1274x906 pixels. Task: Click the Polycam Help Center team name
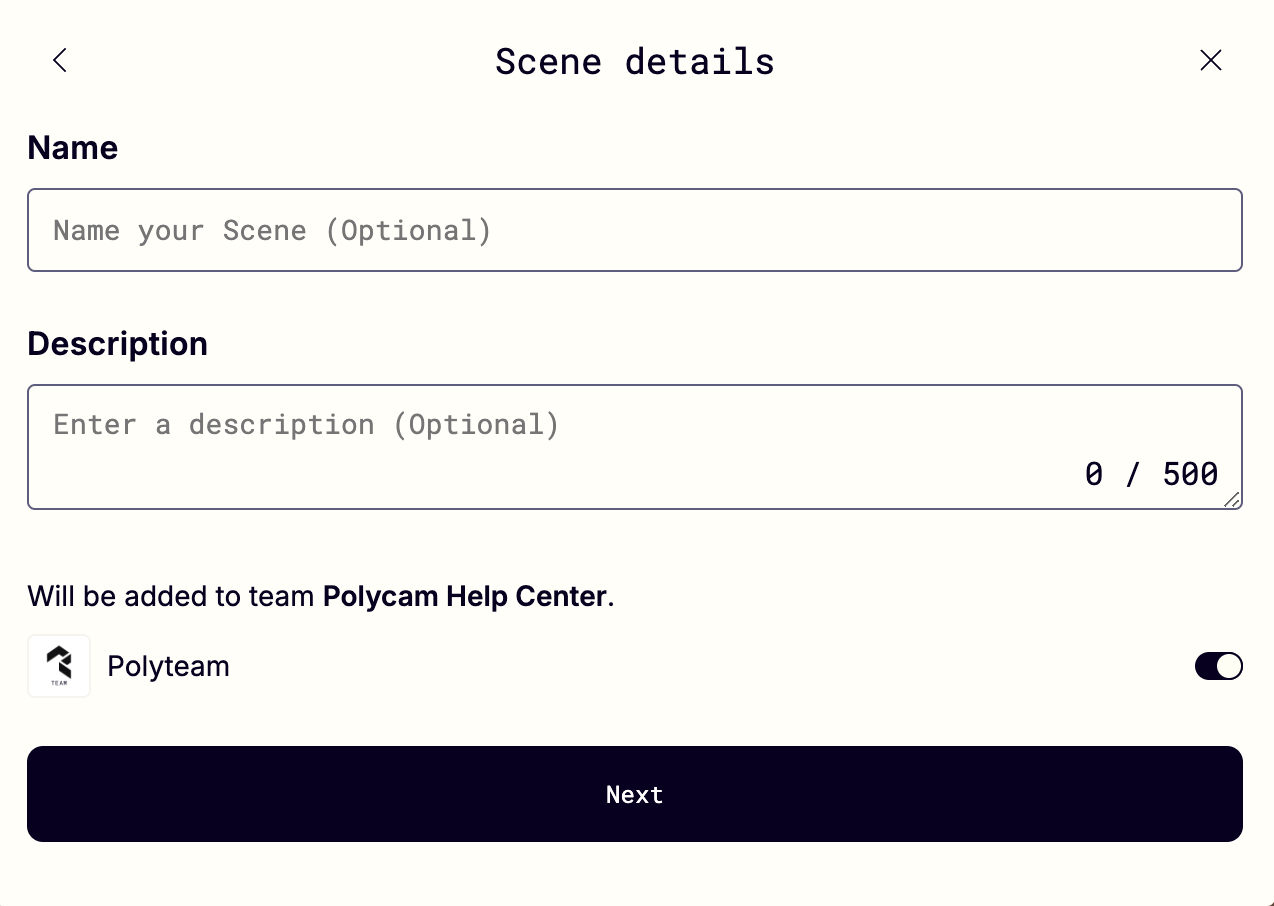tap(465, 597)
